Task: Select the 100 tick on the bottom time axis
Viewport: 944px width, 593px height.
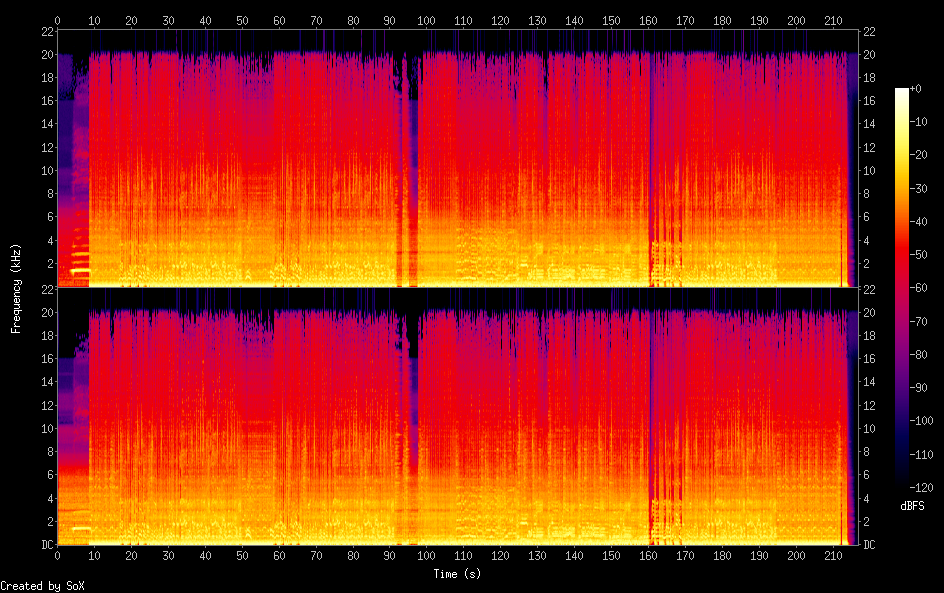Action: (x=427, y=554)
